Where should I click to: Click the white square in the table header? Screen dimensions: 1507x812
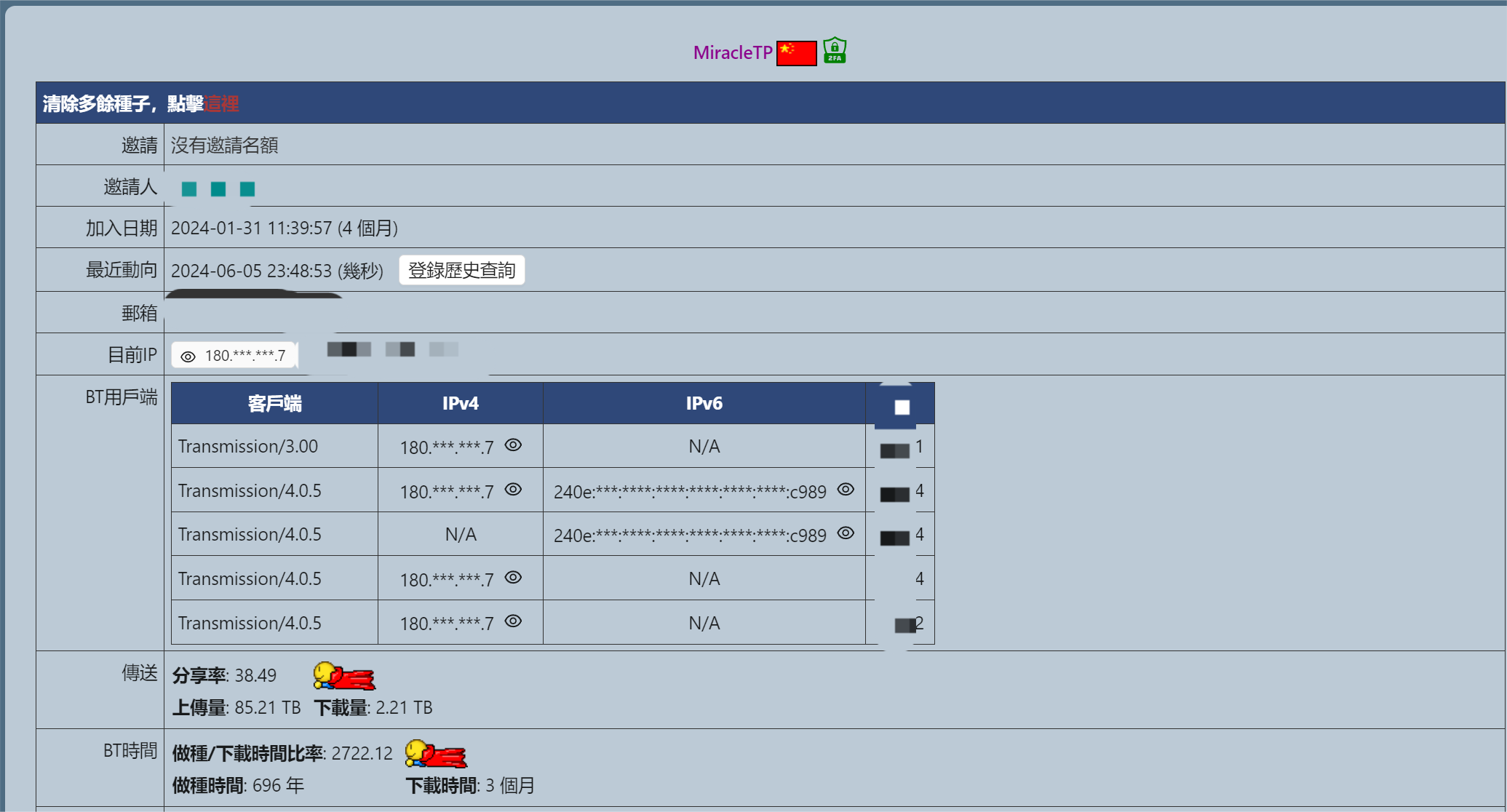pyautogui.click(x=902, y=407)
